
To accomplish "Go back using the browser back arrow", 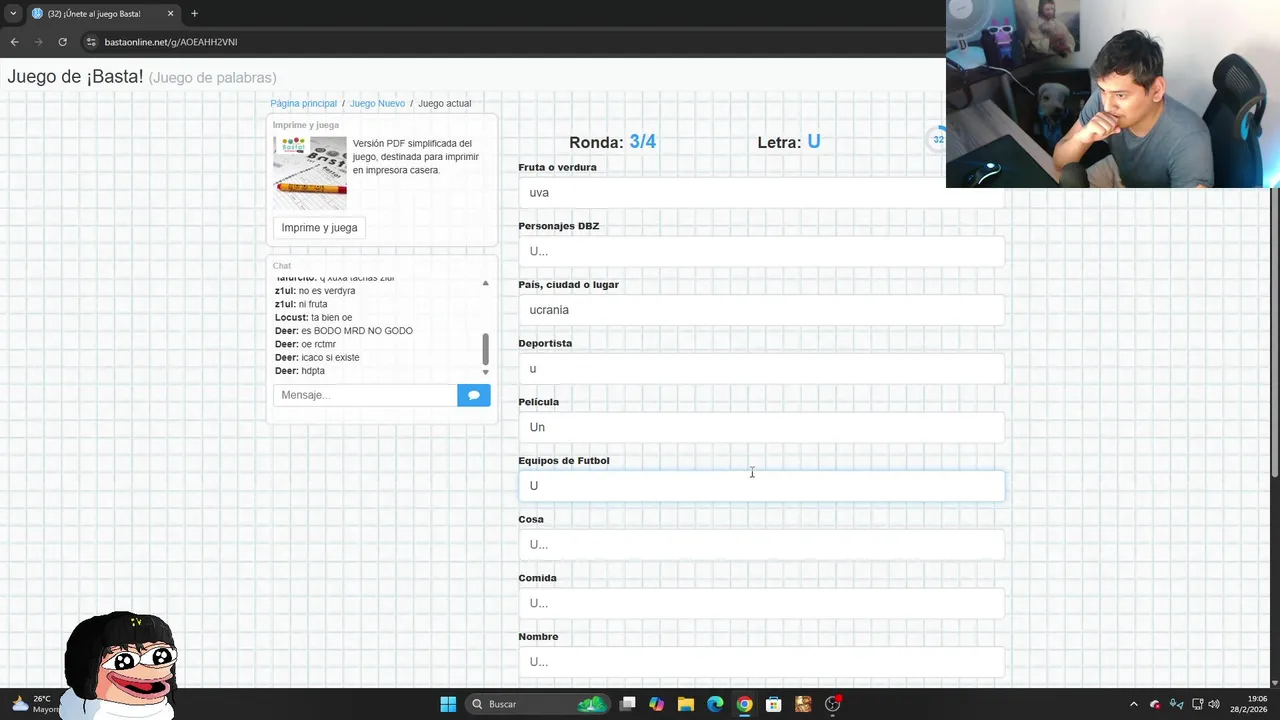I will tap(14, 42).
